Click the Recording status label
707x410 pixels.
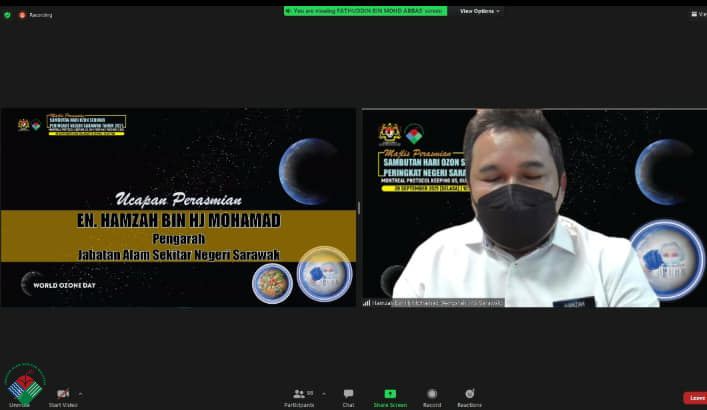click(x=41, y=15)
